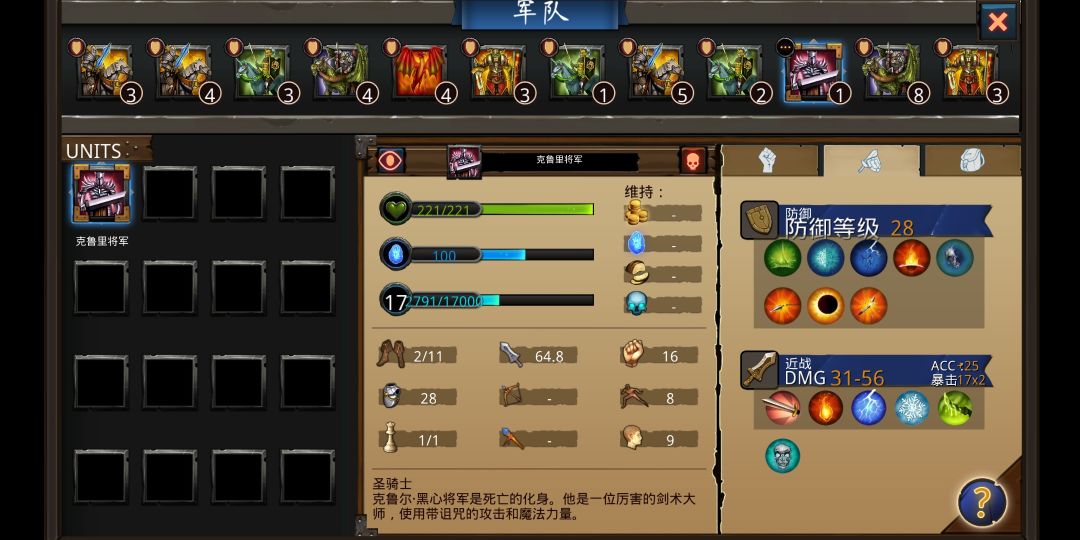1080x540 pixels.
Task: Click the ellipsis badge on selected army
Action: coord(785,47)
